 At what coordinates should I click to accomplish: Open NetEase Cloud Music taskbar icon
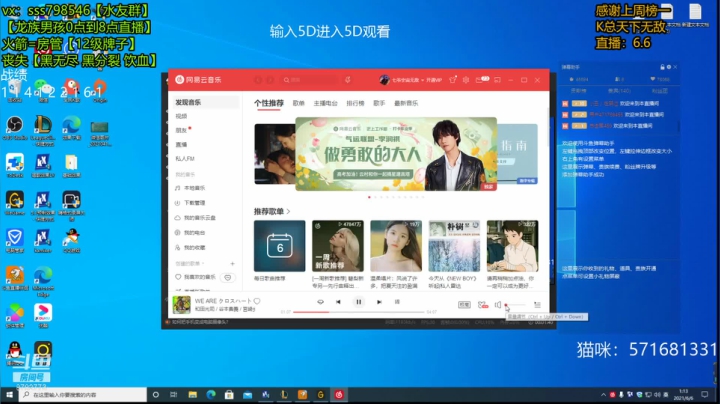(339, 394)
